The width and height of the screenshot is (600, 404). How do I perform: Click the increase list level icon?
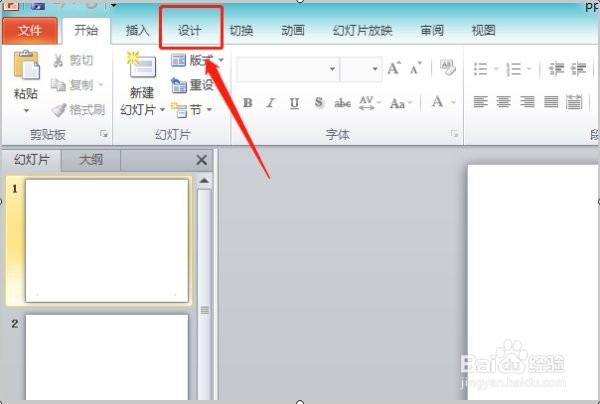click(x=579, y=69)
